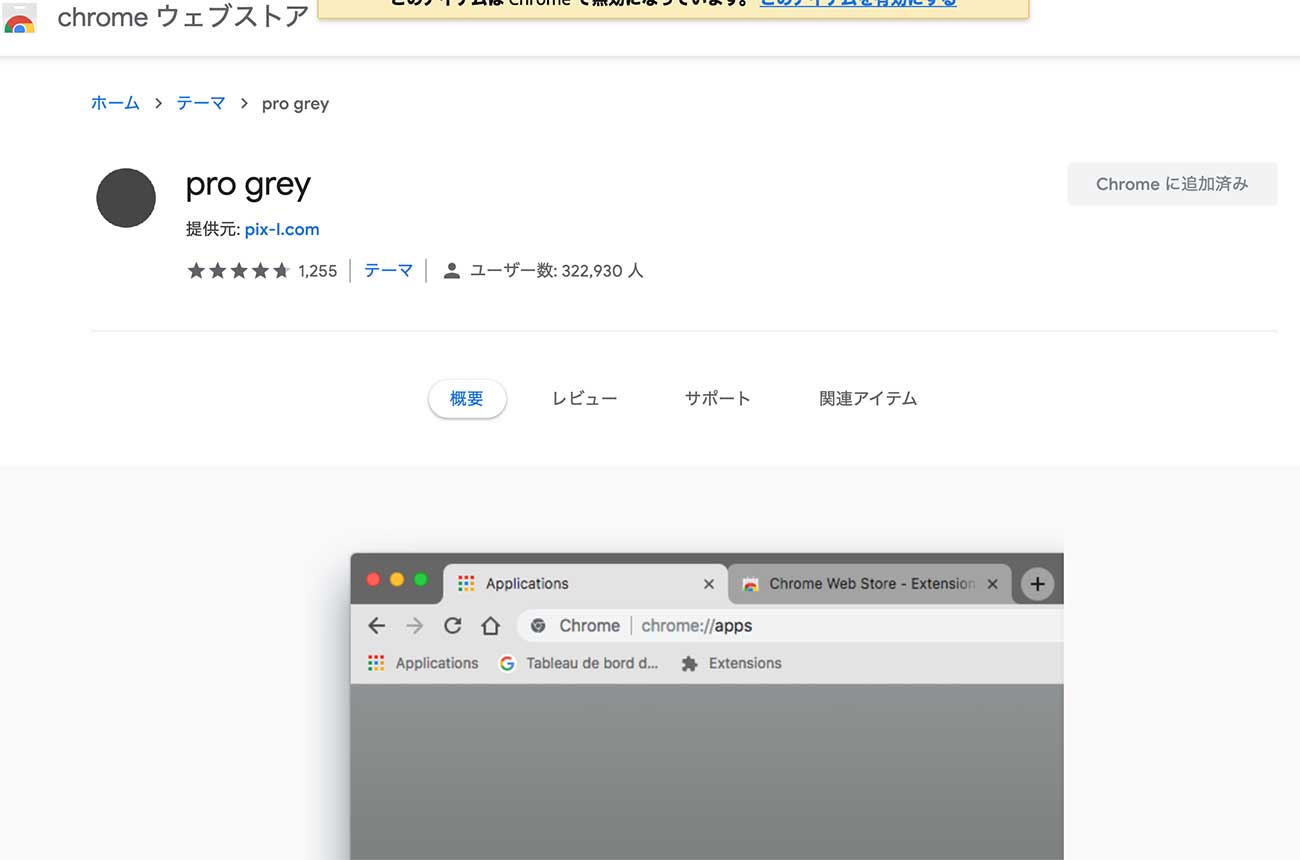Click the pro grey round theme icon
Screen dimensions: 1300x860
(126, 198)
